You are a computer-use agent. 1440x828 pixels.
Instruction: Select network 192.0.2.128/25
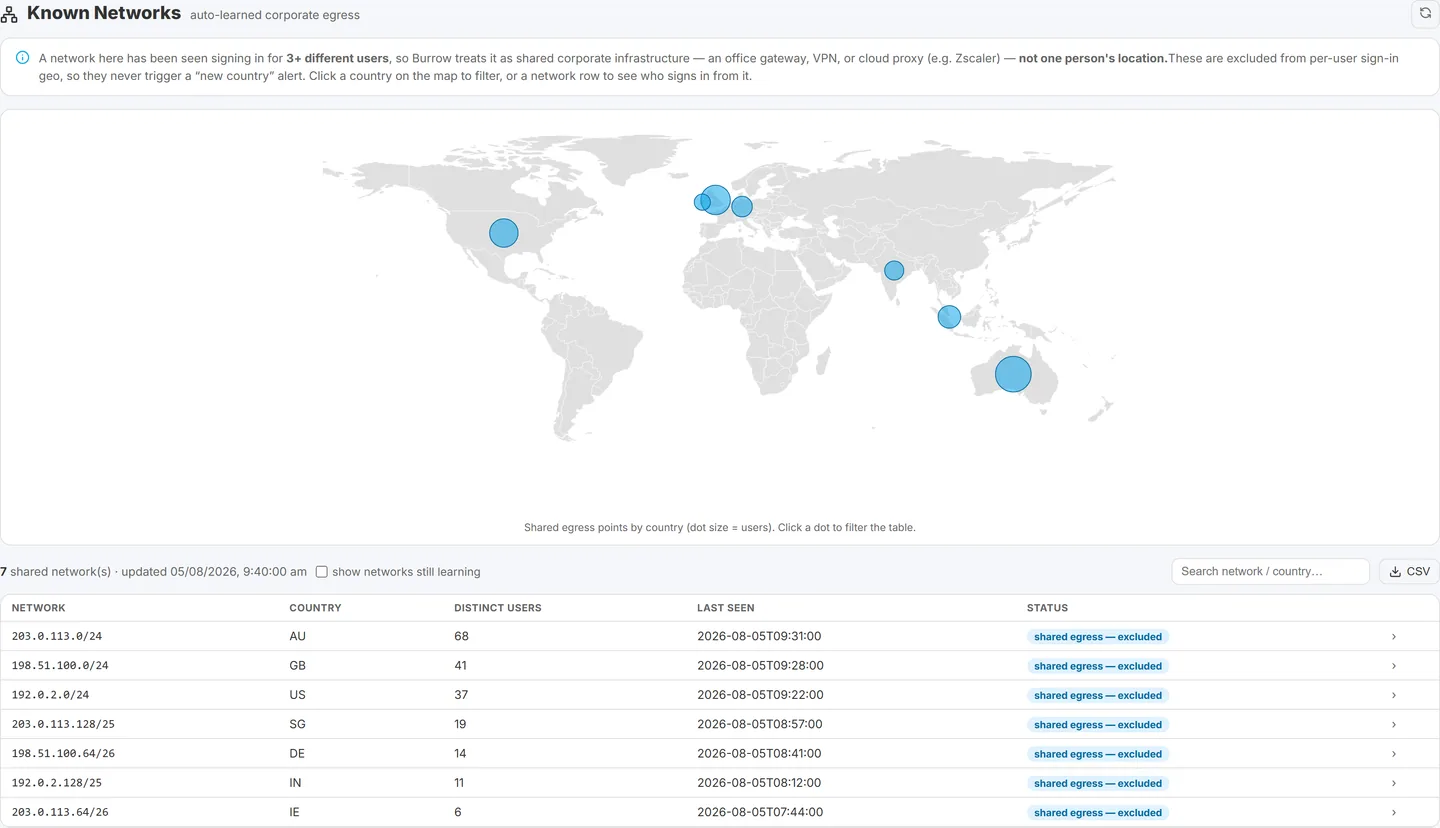[57, 783]
